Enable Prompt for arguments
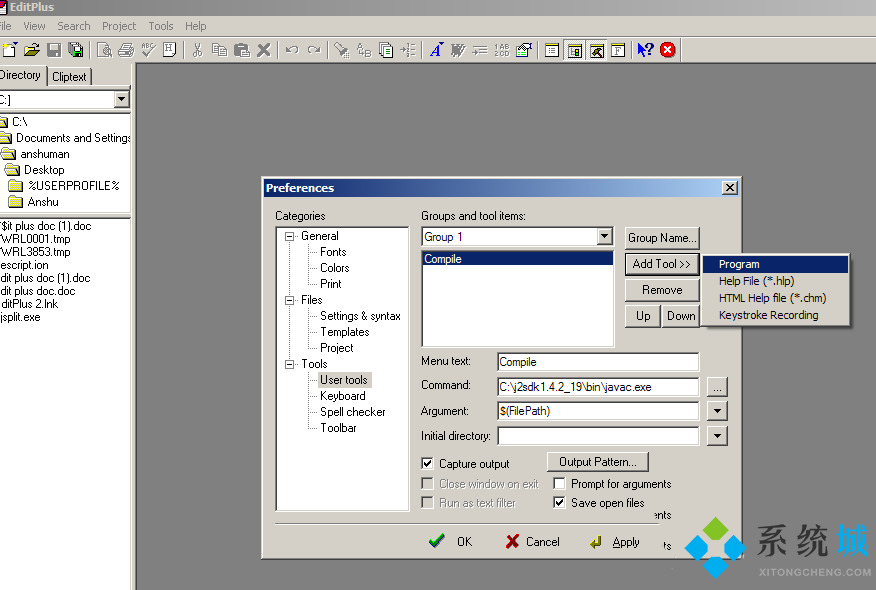This screenshot has width=876, height=590. (560, 483)
